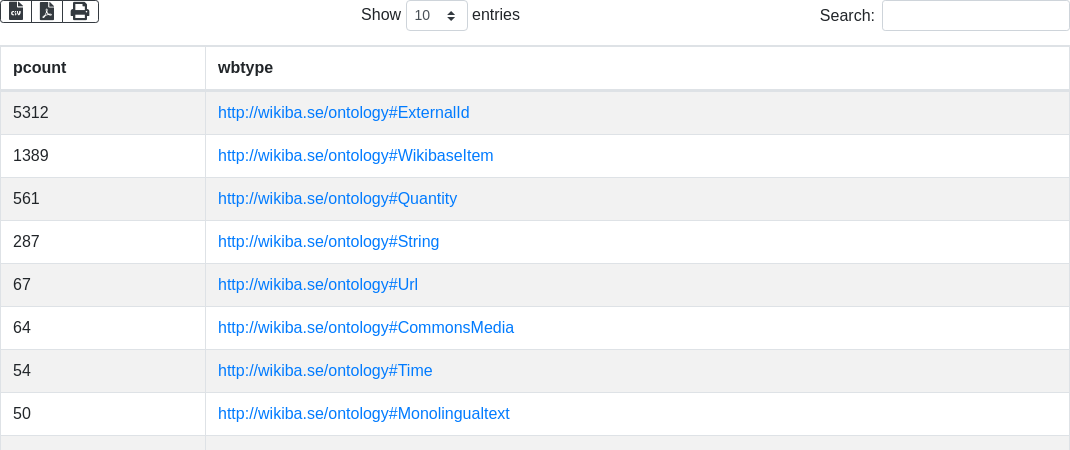Screen dimensions: 1070x450
Task: Open the ontology#WikibaseItem link
Action: click(x=356, y=156)
